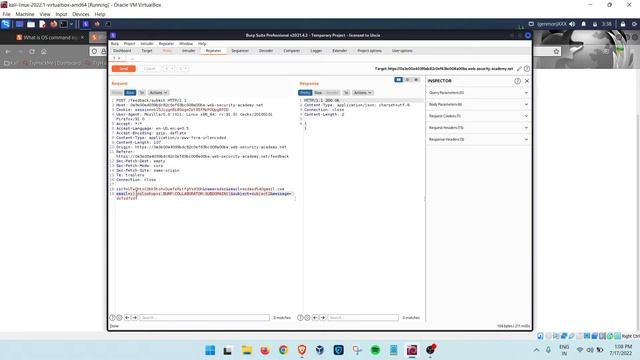
Task: Expand Response Headers section in Inspector
Action: point(478,140)
